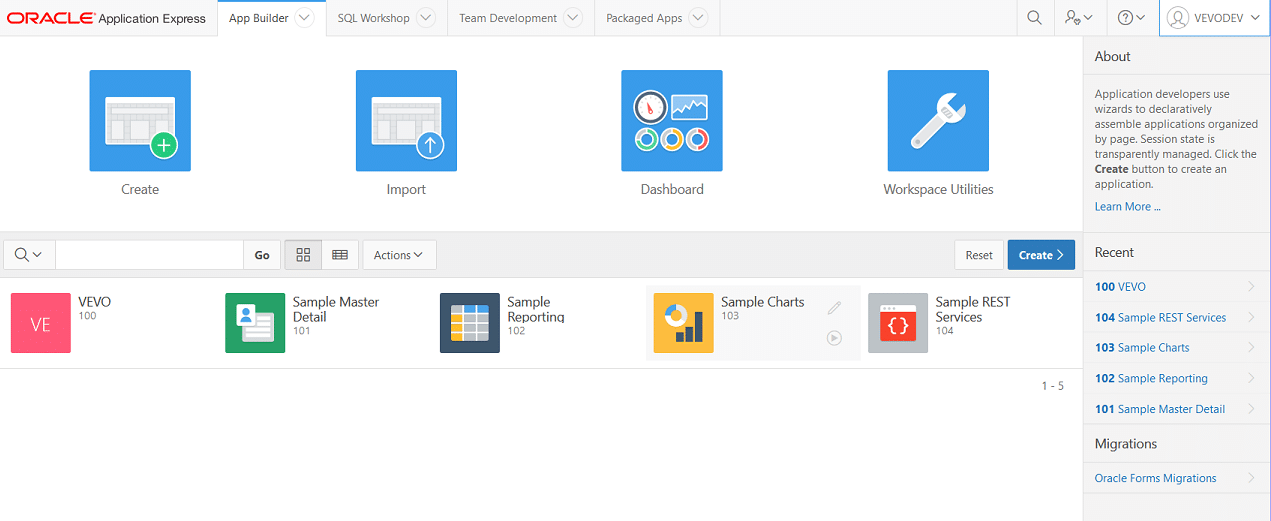
Task: Click the run play icon on Sample Charts
Action: [x=834, y=338]
